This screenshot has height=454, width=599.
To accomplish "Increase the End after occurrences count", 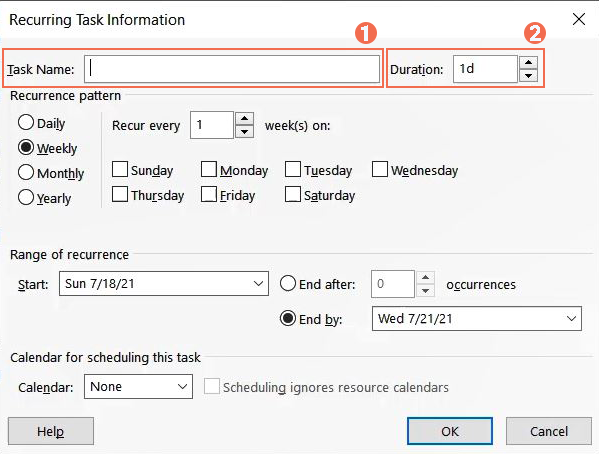I will coord(425,277).
